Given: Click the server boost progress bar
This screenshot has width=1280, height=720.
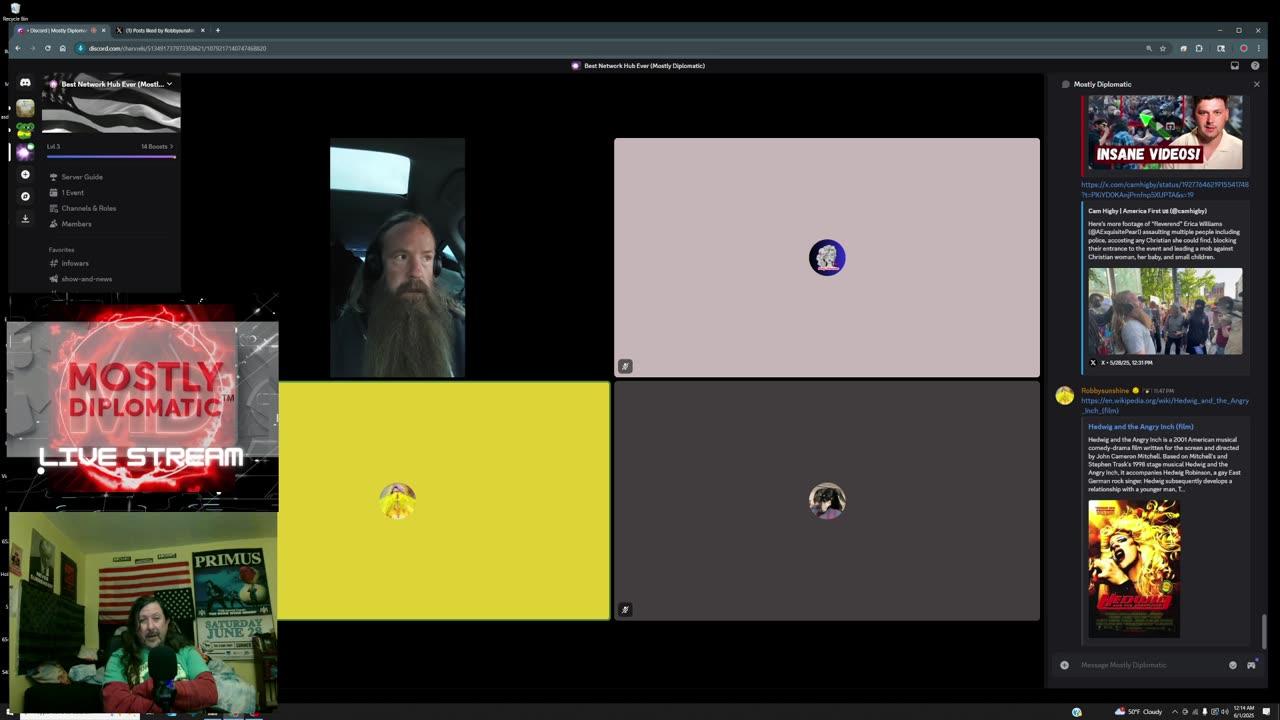Looking at the screenshot, I should [111, 156].
